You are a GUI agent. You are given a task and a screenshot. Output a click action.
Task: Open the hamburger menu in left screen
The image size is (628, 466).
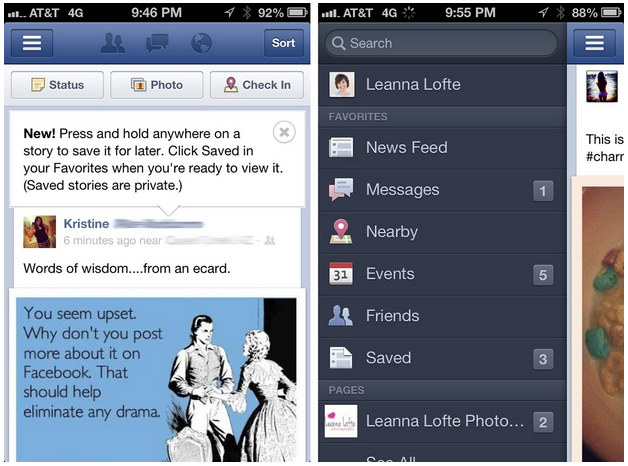(32, 43)
